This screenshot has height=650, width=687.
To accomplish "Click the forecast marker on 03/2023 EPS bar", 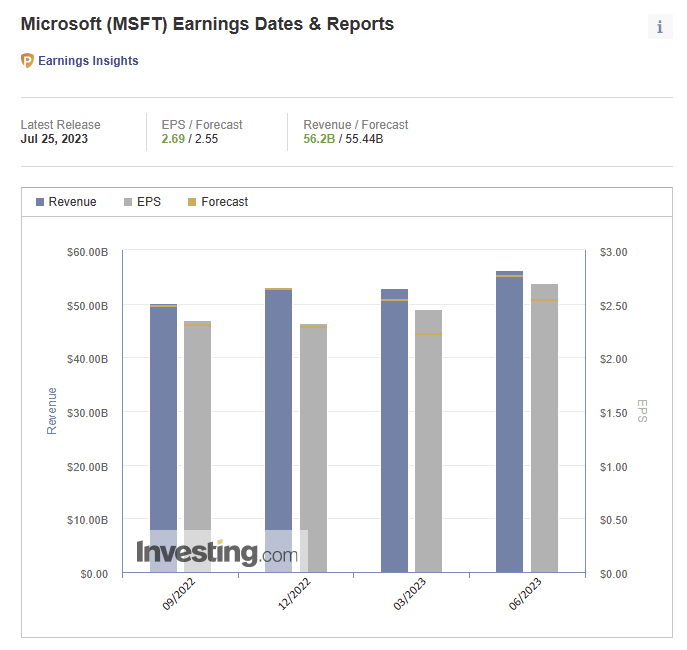I will (x=428, y=334).
